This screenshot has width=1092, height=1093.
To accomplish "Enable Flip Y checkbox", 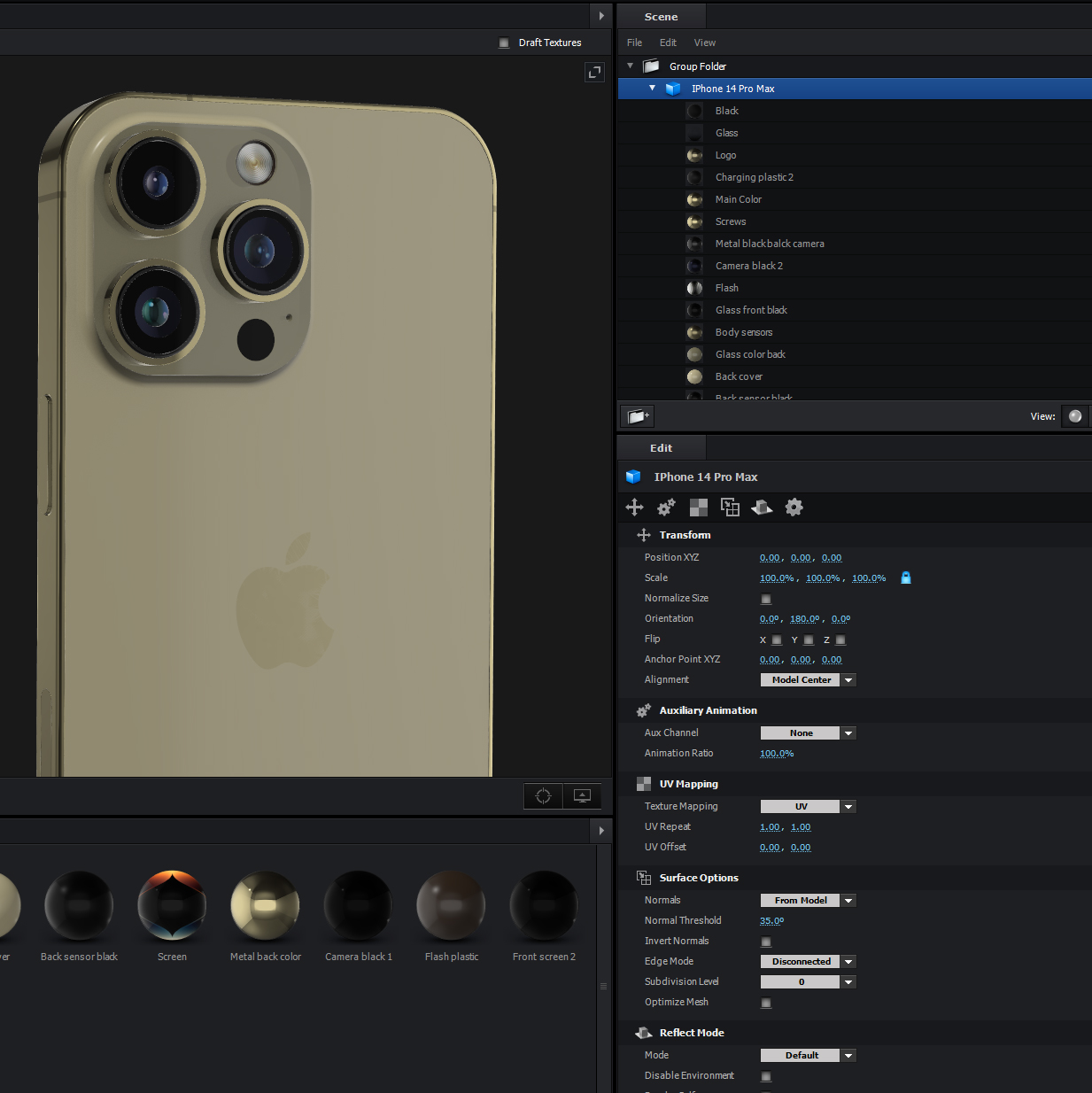I will click(x=809, y=640).
